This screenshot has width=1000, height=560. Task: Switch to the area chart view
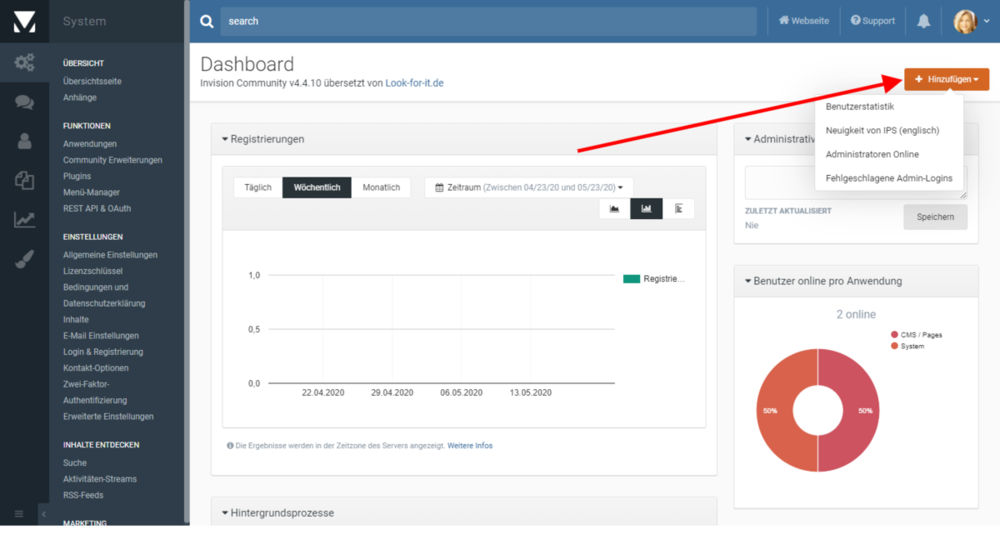coord(614,209)
